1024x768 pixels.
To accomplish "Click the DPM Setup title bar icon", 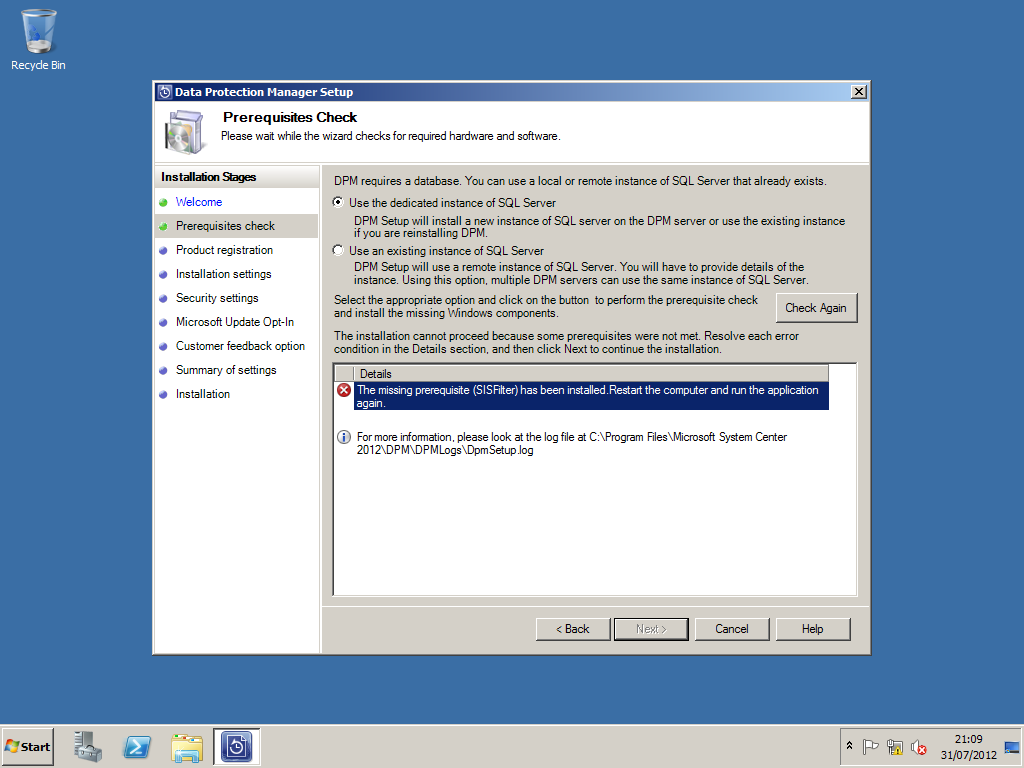I will click(165, 92).
